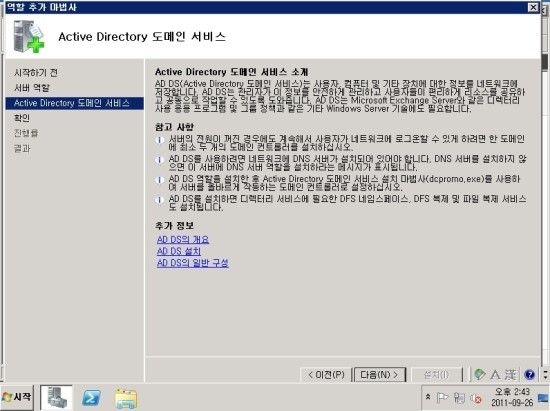Image resolution: width=550 pixels, height=411 pixels.
Task: Click the Start button
Action: click(x=16, y=397)
